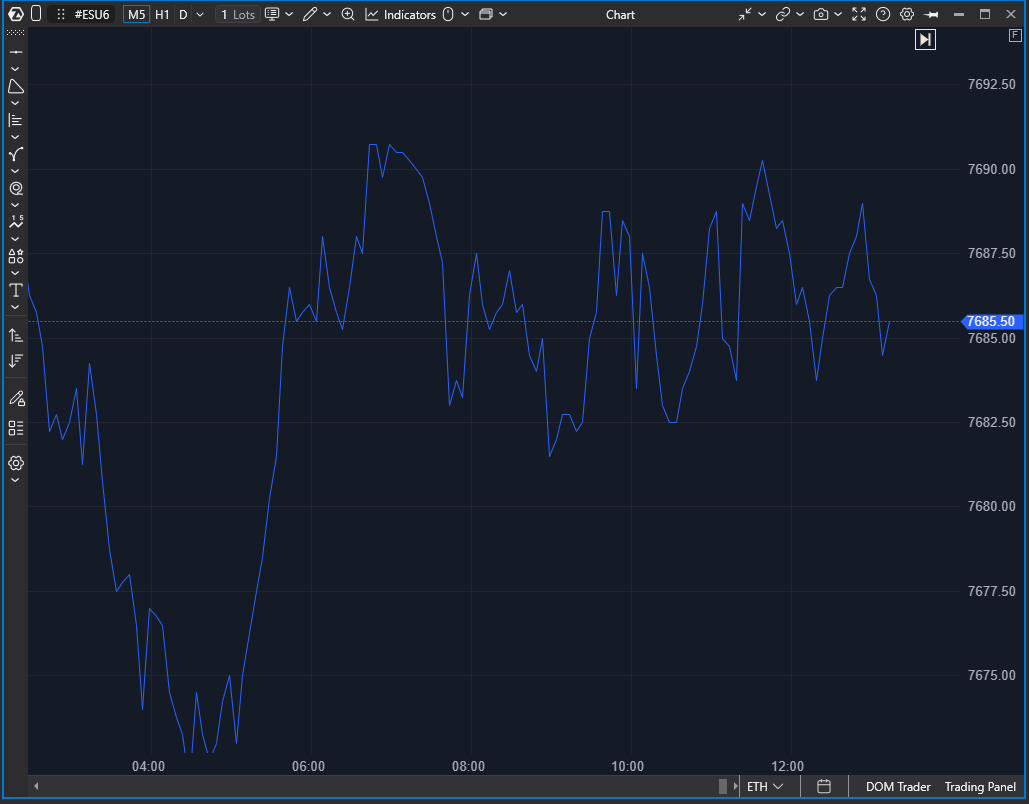
Task: Click the small F button at chart corner
Action: click(x=1015, y=35)
